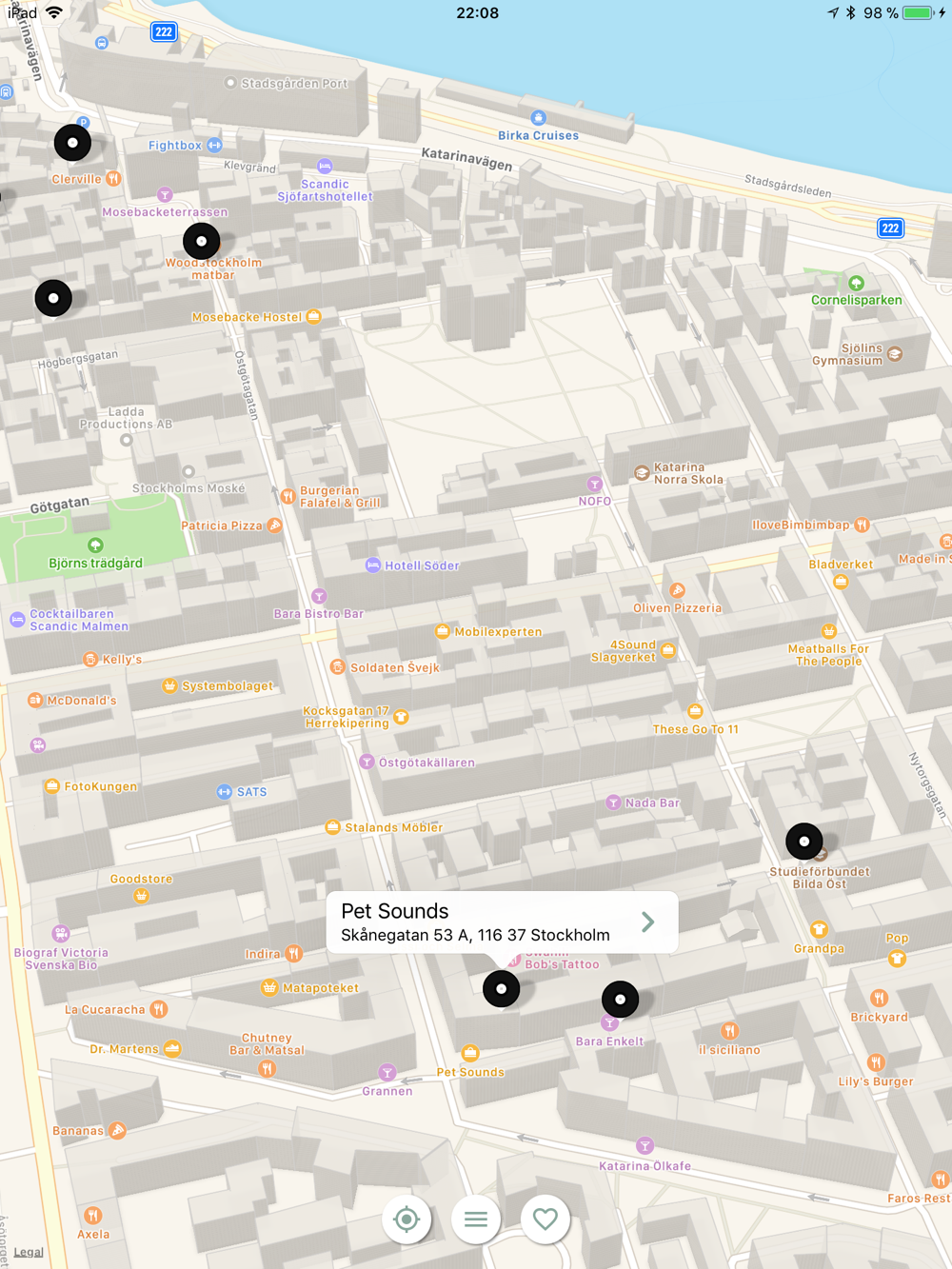Screen dimensions: 952x1269
Task: Tap the Wi-Fi icon in status bar
Action: click(54, 12)
